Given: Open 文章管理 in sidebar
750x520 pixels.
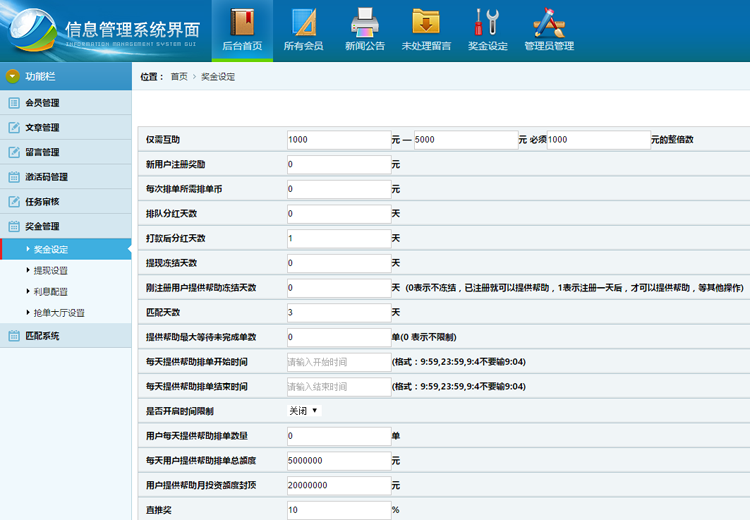Looking at the screenshot, I should pyautogui.click(x=42, y=128).
